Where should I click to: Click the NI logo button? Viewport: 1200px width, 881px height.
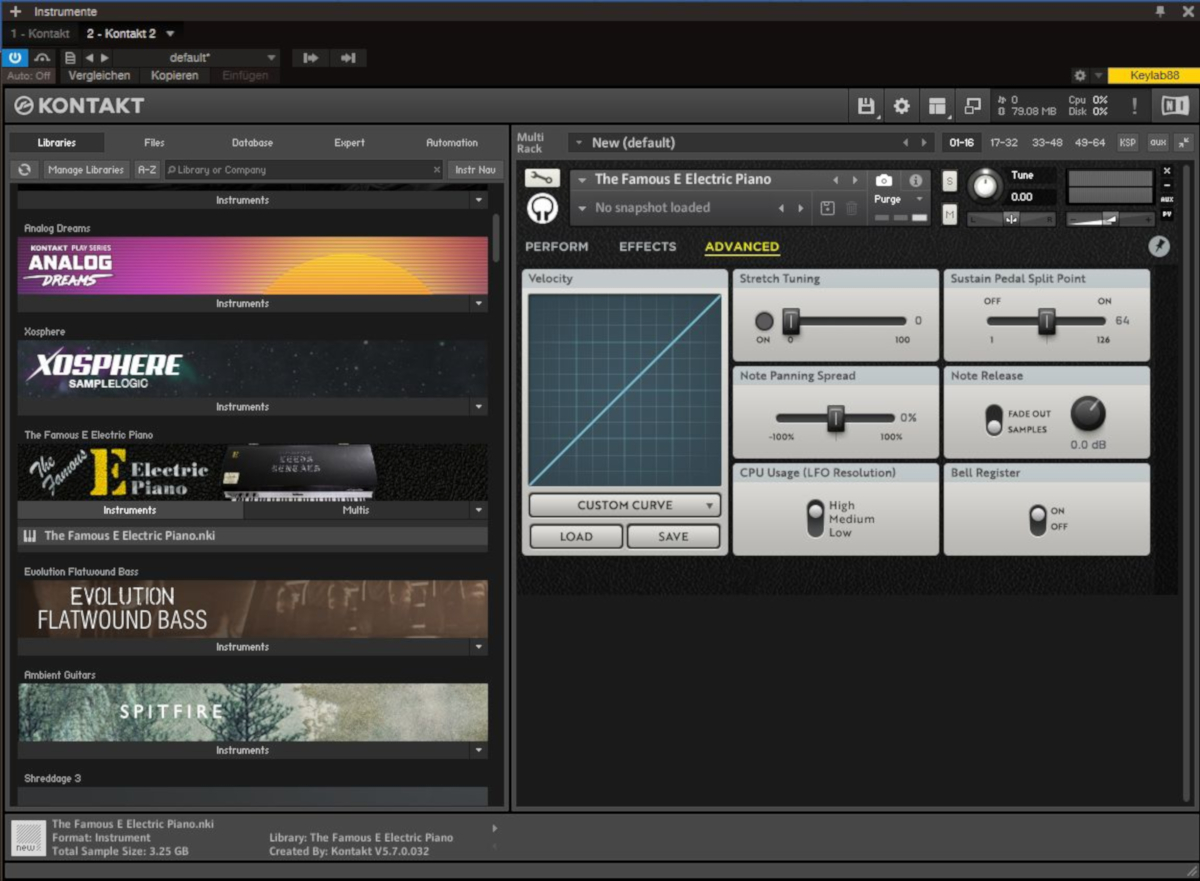click(1174, 105)
